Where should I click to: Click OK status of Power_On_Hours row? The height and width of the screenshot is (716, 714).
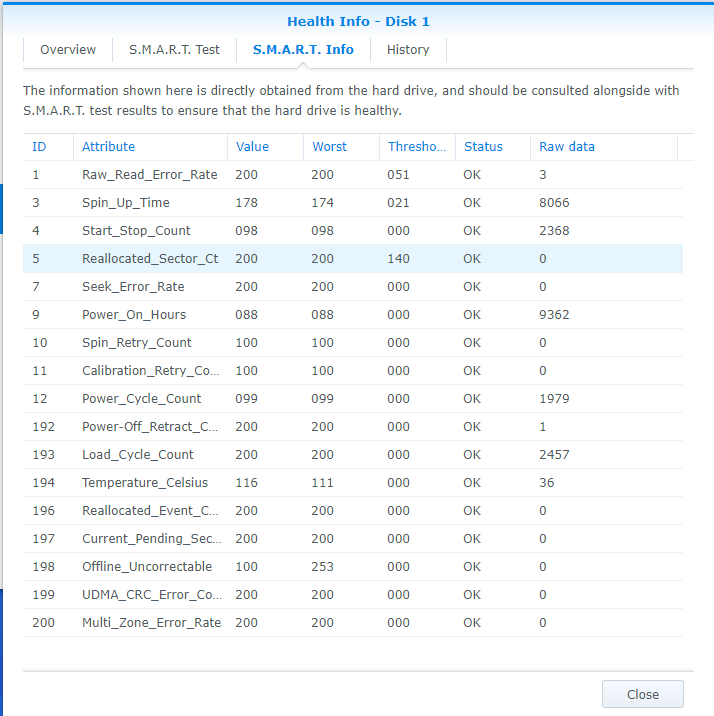[472, 315]
